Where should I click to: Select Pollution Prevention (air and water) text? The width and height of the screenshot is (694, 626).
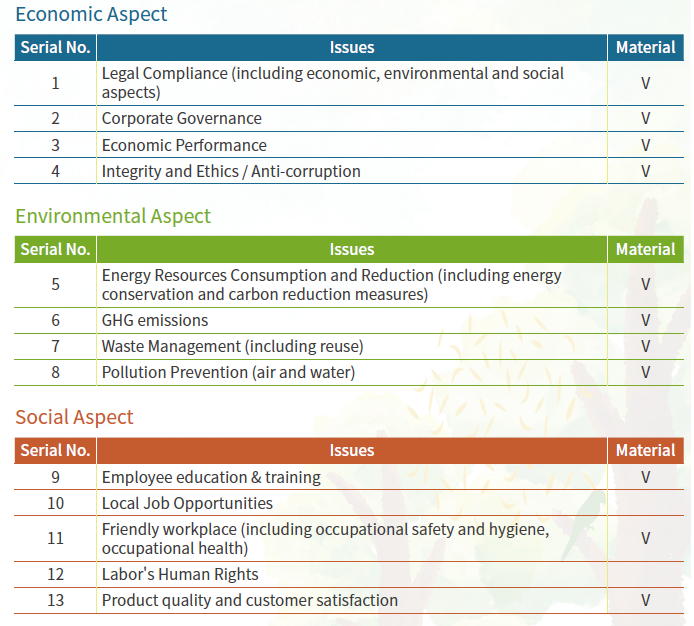(x=228, y=372)
